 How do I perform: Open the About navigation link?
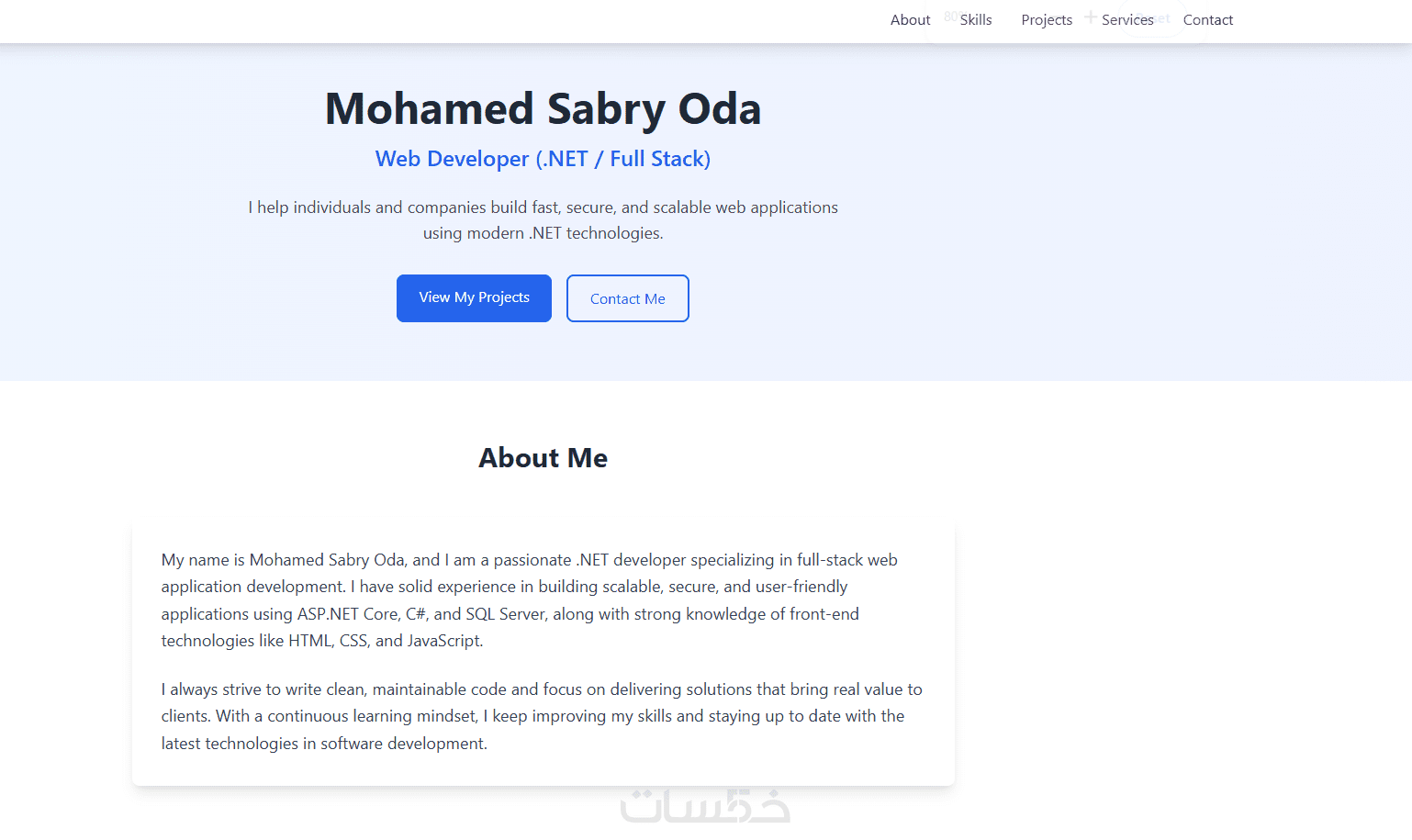click(910, 20)
